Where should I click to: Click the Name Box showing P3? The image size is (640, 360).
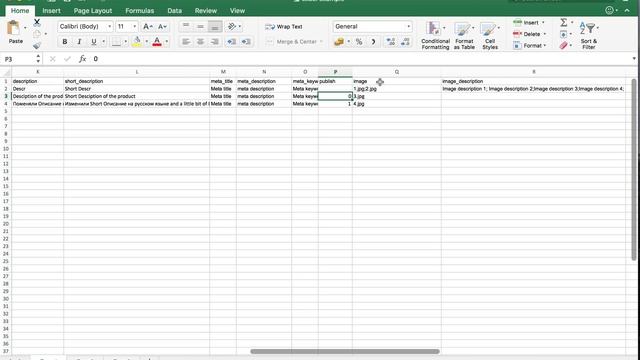[x=18, y=59]
